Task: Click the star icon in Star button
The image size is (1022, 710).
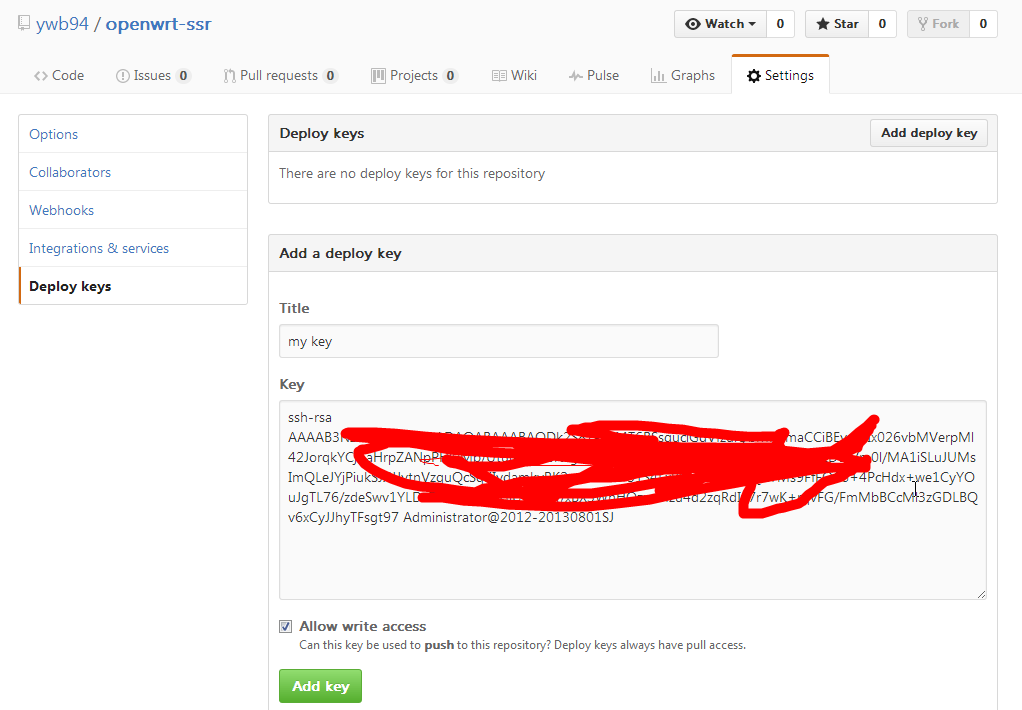Action: [x=823, y=24]
